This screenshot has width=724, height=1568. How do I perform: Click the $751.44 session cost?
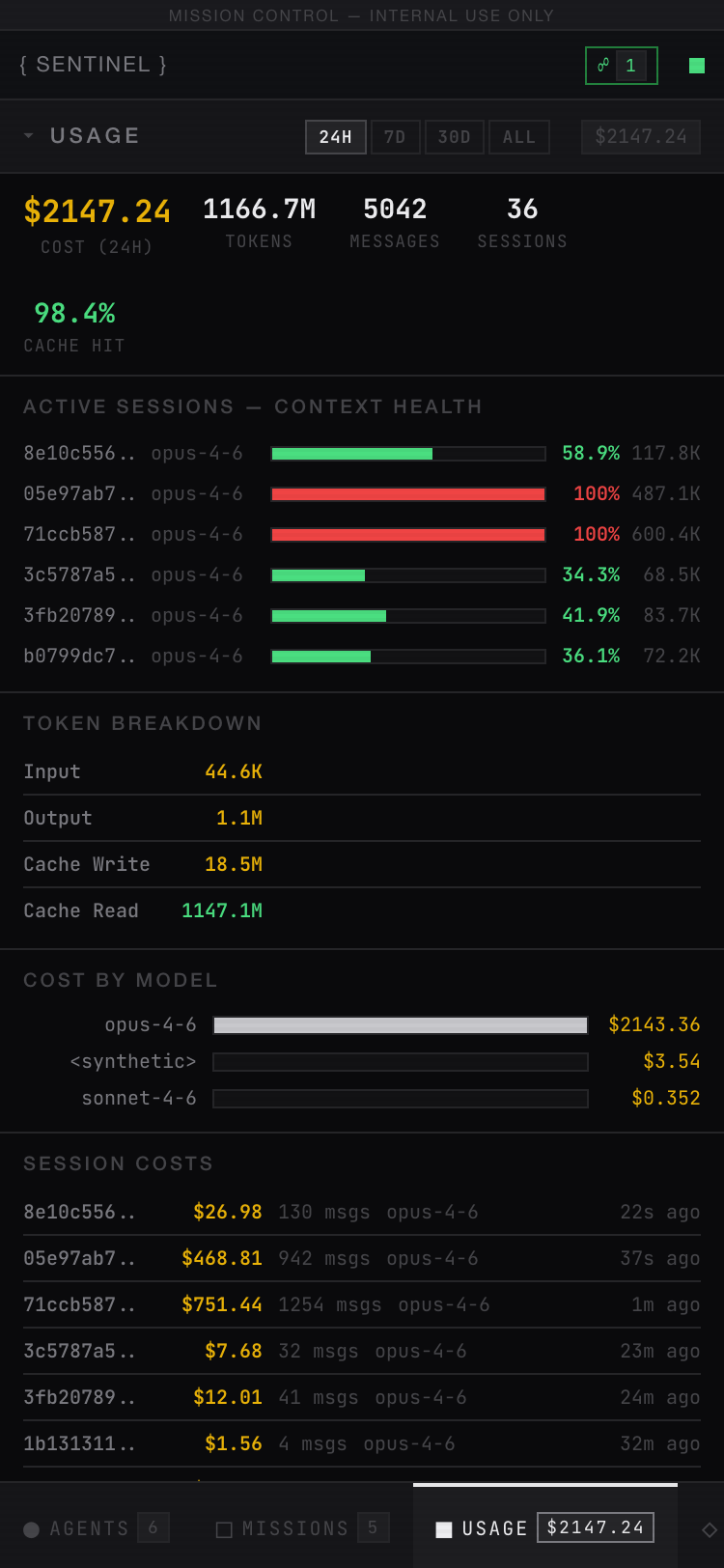point(222,1305)
